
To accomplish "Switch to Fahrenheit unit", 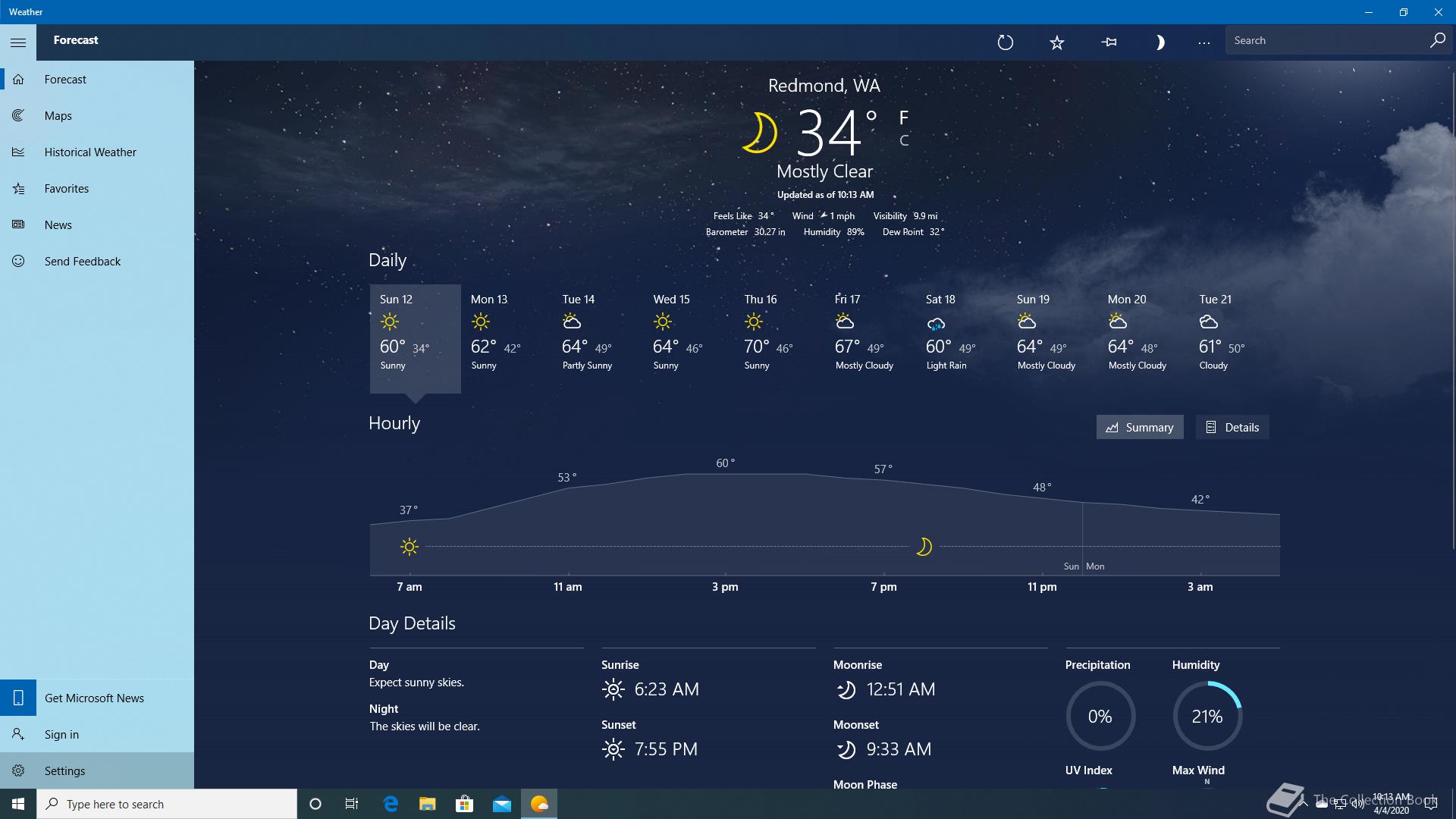I will pyautogui.click(x=903, y=118).
